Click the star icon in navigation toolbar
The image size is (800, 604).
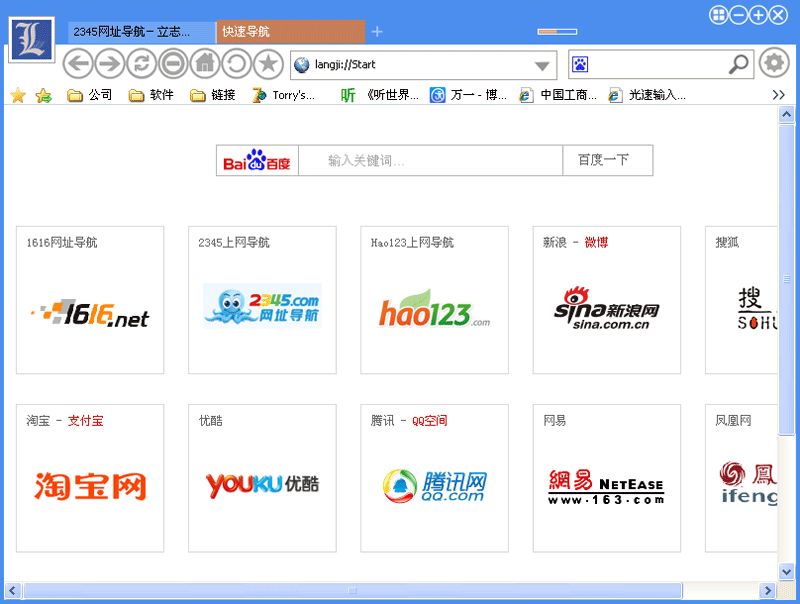point(268,64)
